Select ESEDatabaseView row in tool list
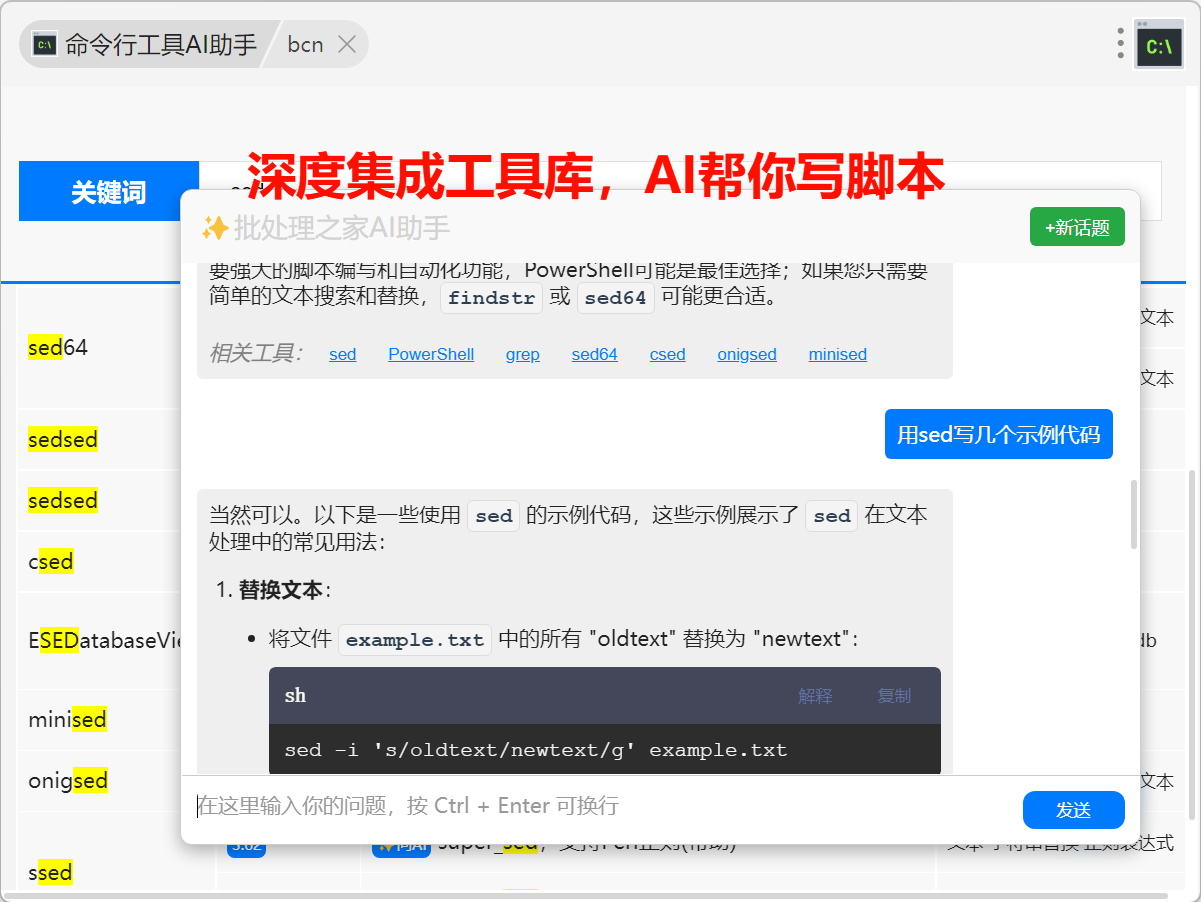The width and height of the screenshot is (1201, 902). click(x=104, y=641)
